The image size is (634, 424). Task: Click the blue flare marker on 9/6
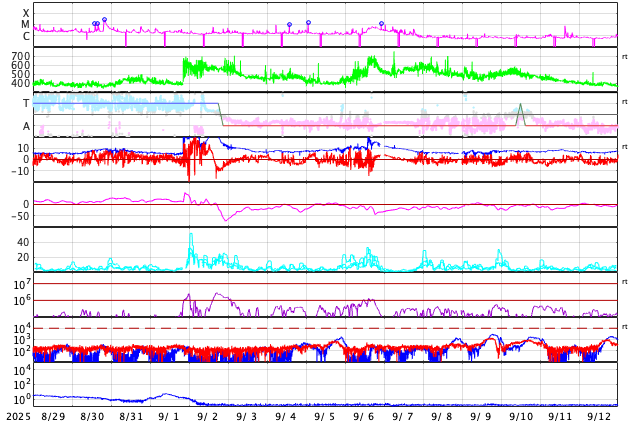pyautogui.click(x=381, y=24)
